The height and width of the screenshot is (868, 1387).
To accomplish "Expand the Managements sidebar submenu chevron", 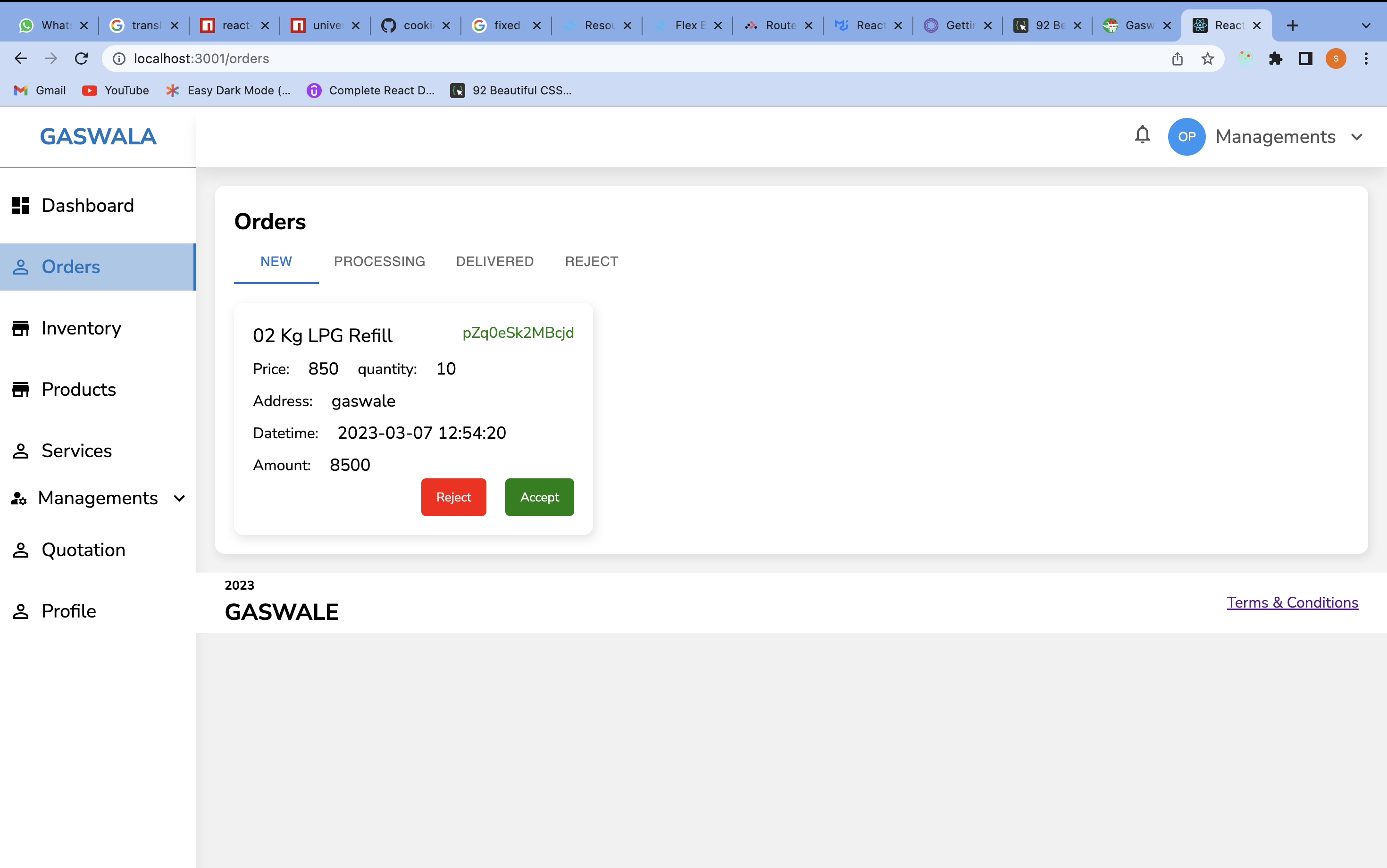I will (179, 498).
